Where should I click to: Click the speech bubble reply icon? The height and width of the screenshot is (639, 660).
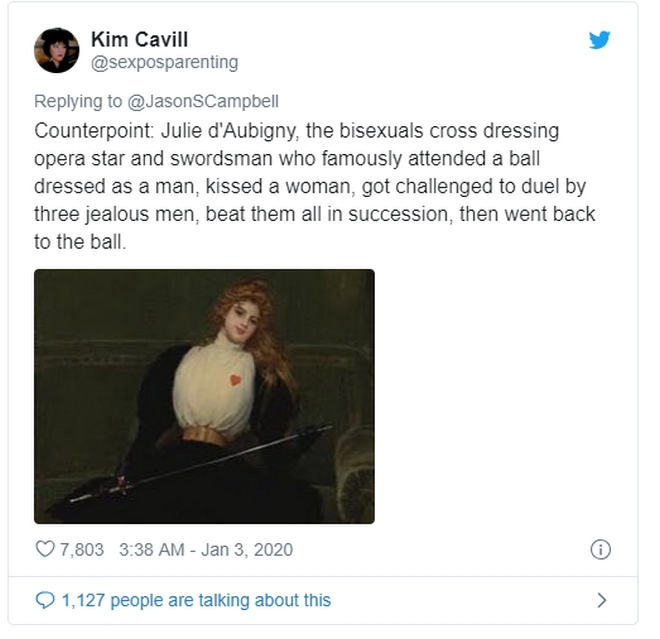(45, 600)
